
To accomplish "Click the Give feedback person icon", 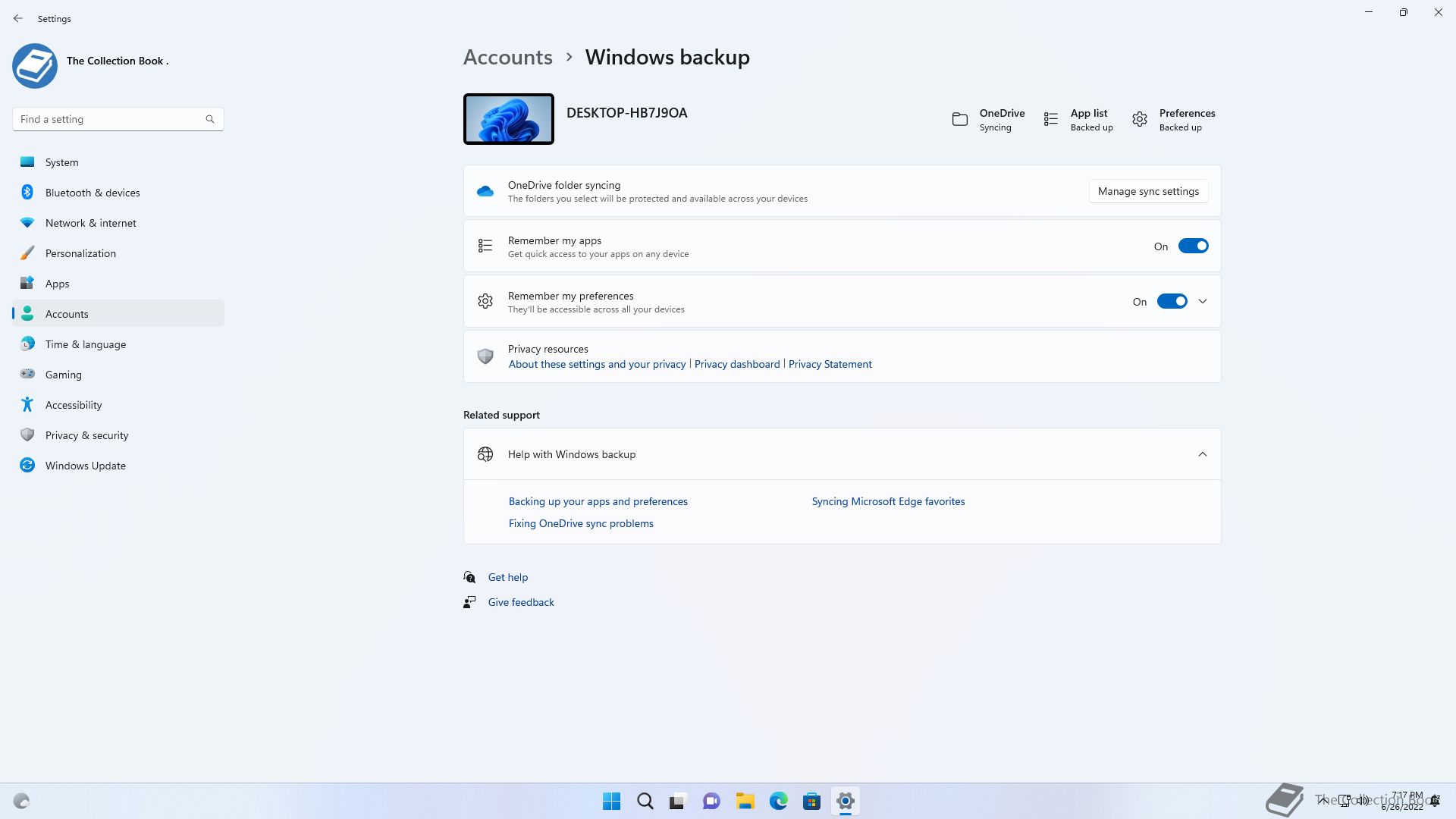I will [x=469, y=602].
